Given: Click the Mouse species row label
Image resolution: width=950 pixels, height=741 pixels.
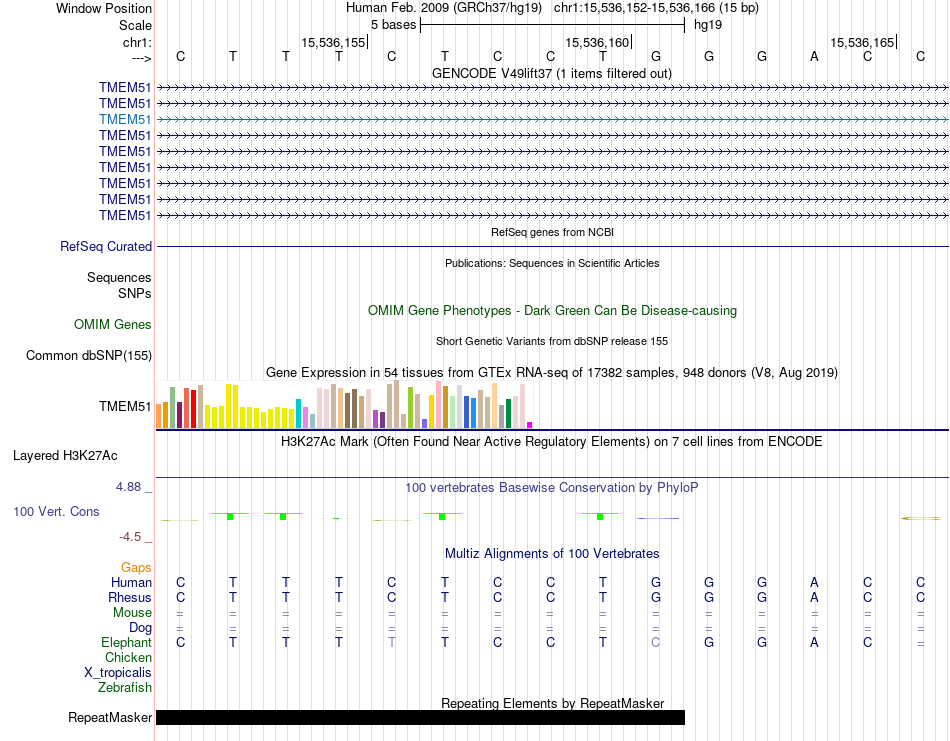Looking at the screenshot, I should (132, 613).
